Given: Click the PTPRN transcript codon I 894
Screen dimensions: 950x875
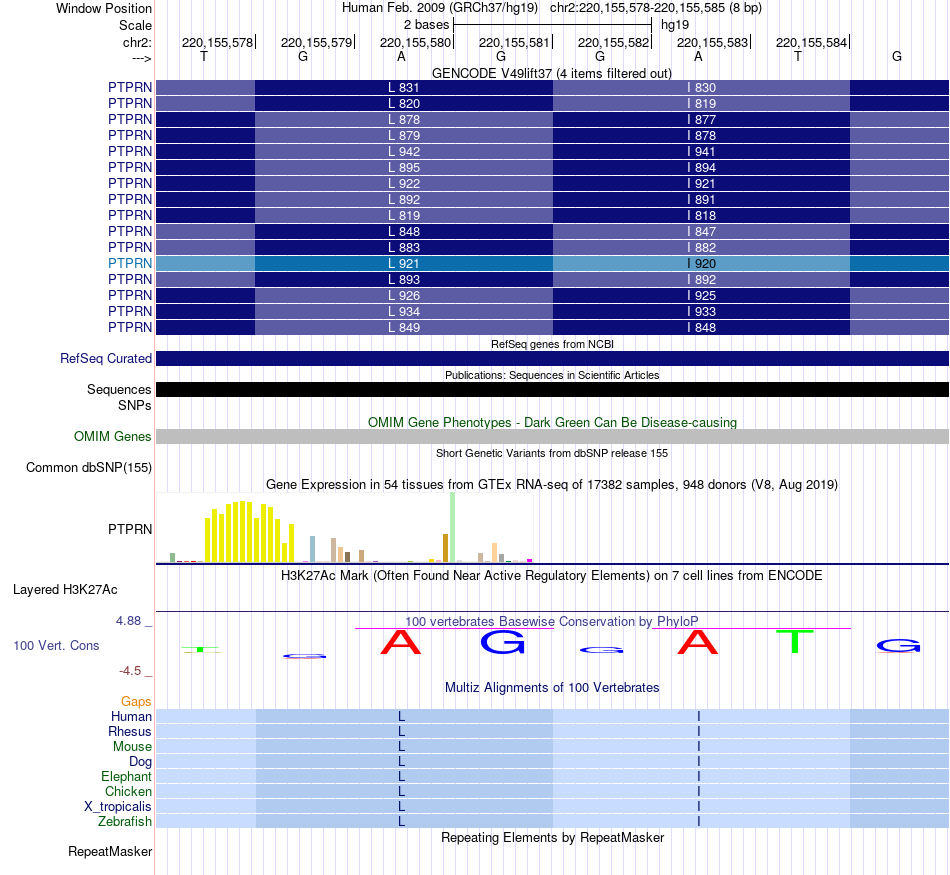Looking at the screenshot, I should [702, 167].
